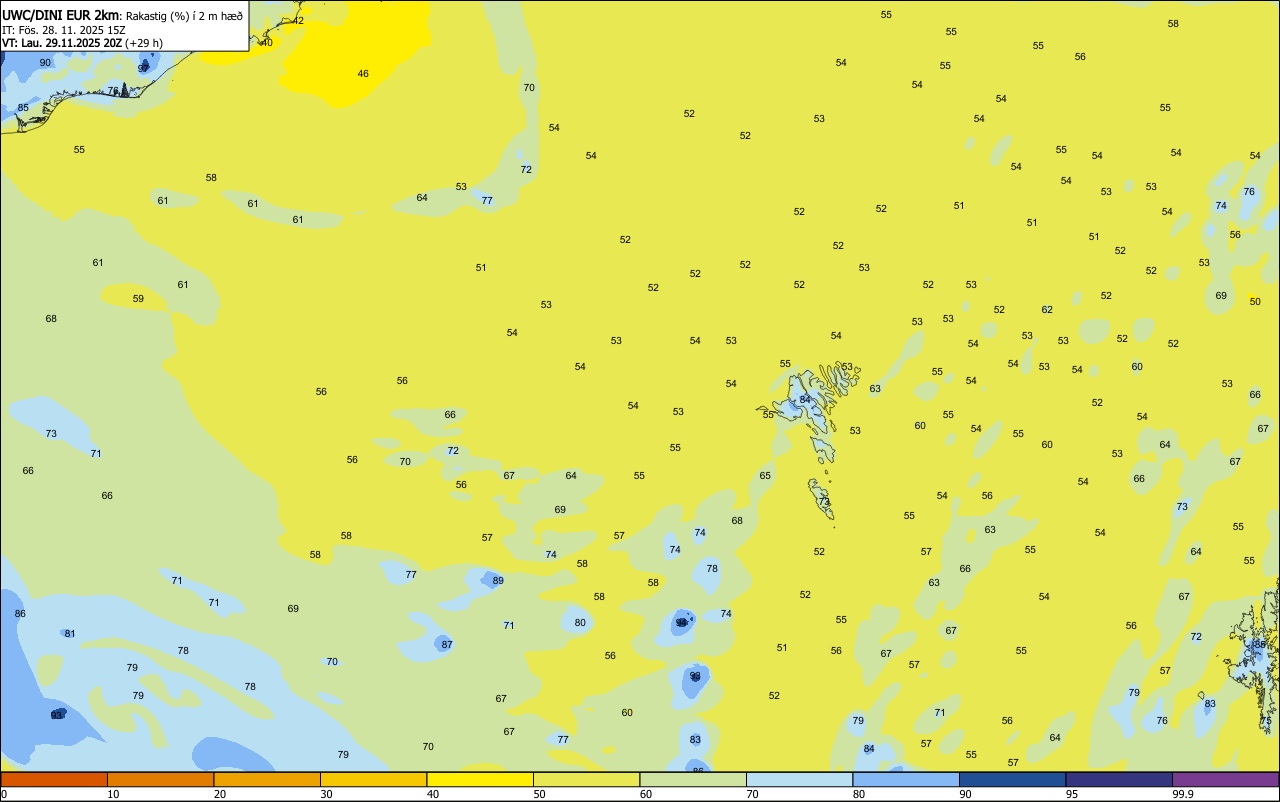Click the value 81 on the map

click(x=70, y=634)
